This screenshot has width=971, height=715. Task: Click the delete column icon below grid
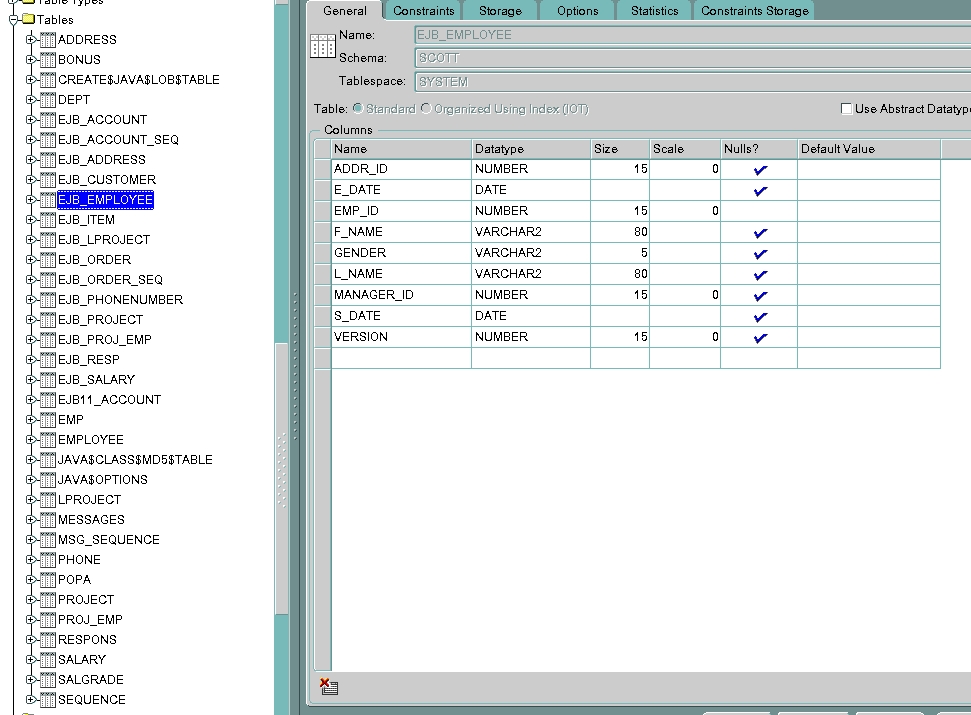tap(329, 686)
